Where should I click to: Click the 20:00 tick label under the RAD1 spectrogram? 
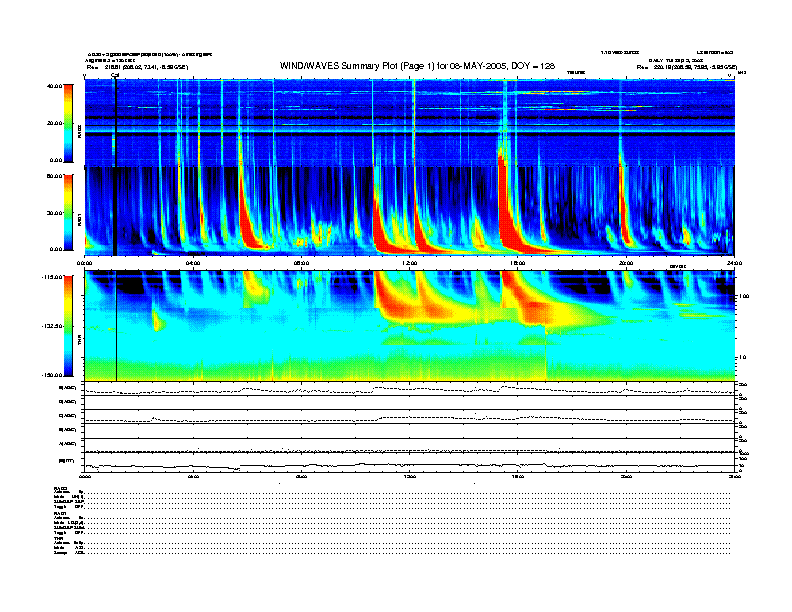click(x=626, y=263)
